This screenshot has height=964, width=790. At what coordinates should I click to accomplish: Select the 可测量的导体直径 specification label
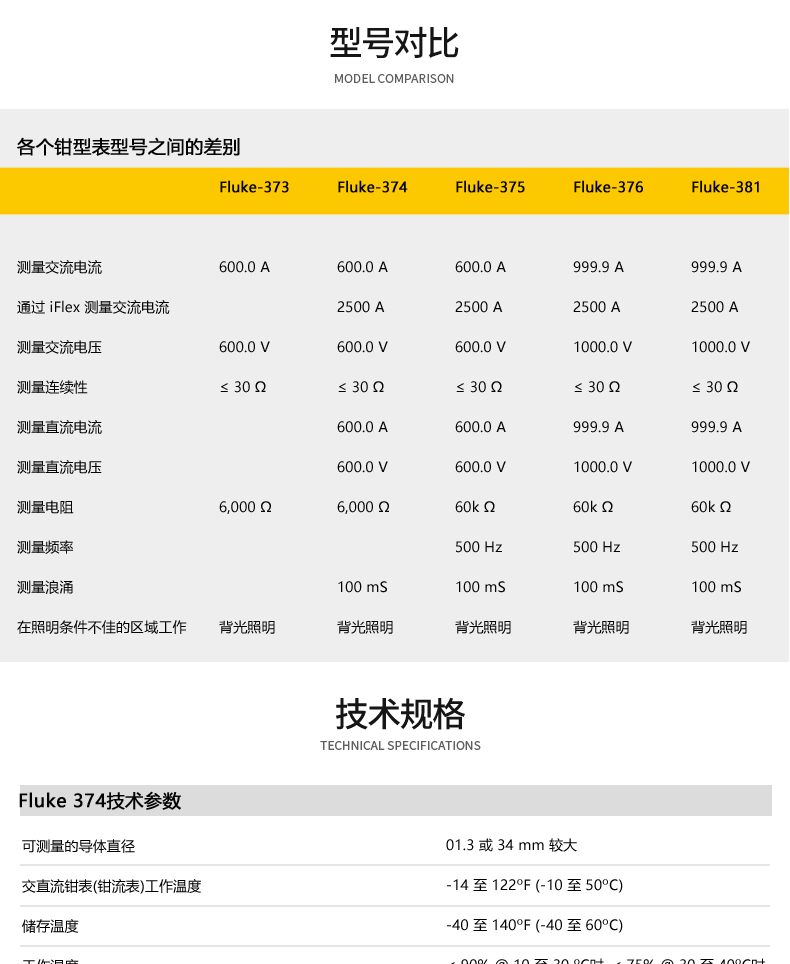78,846
